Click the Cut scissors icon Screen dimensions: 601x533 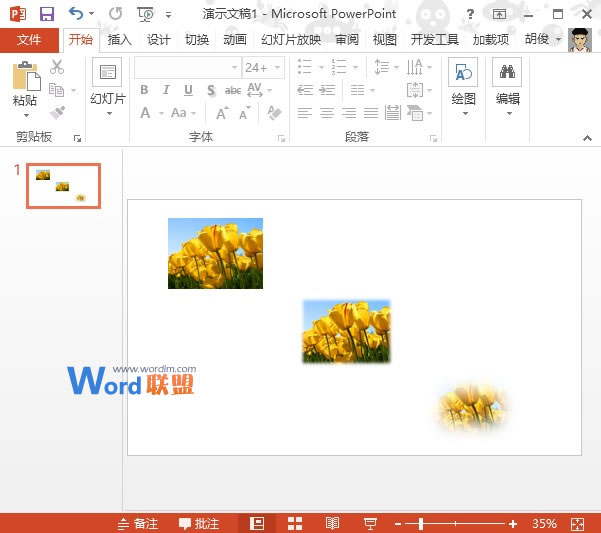[x=57, y=67]
